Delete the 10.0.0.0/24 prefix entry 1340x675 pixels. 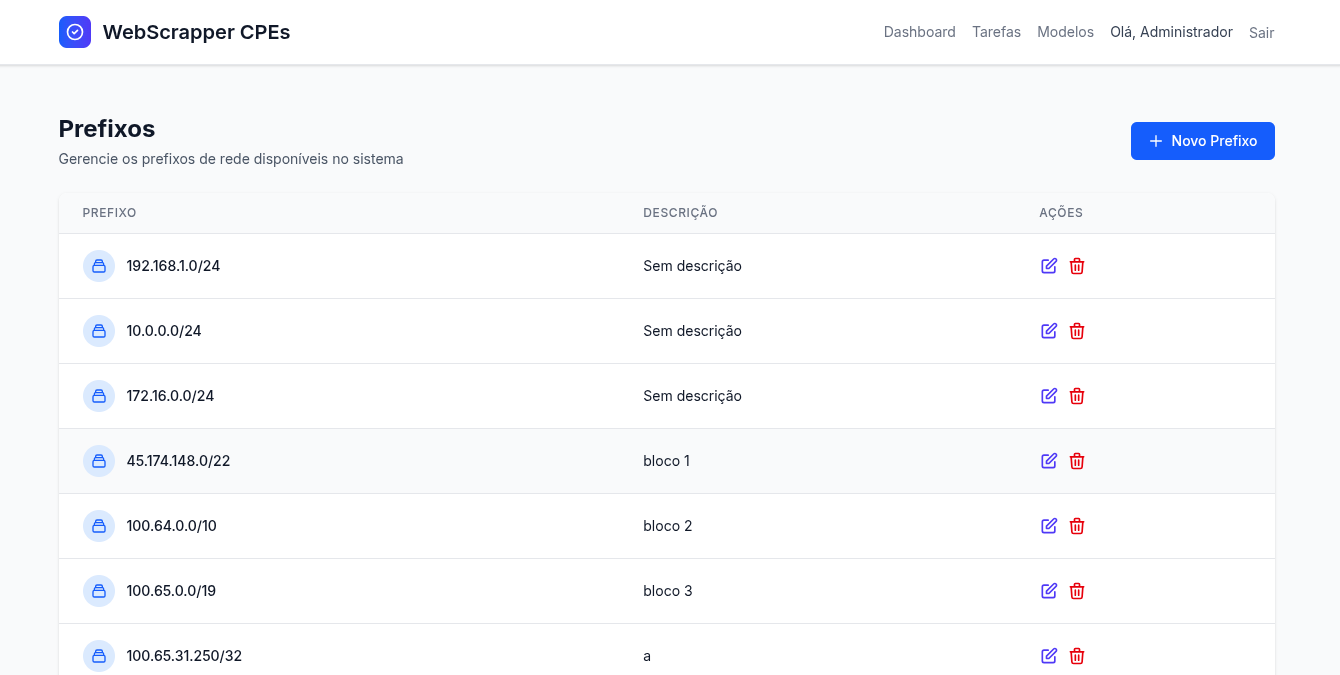pyautogui.click(x=1077, y=331)
